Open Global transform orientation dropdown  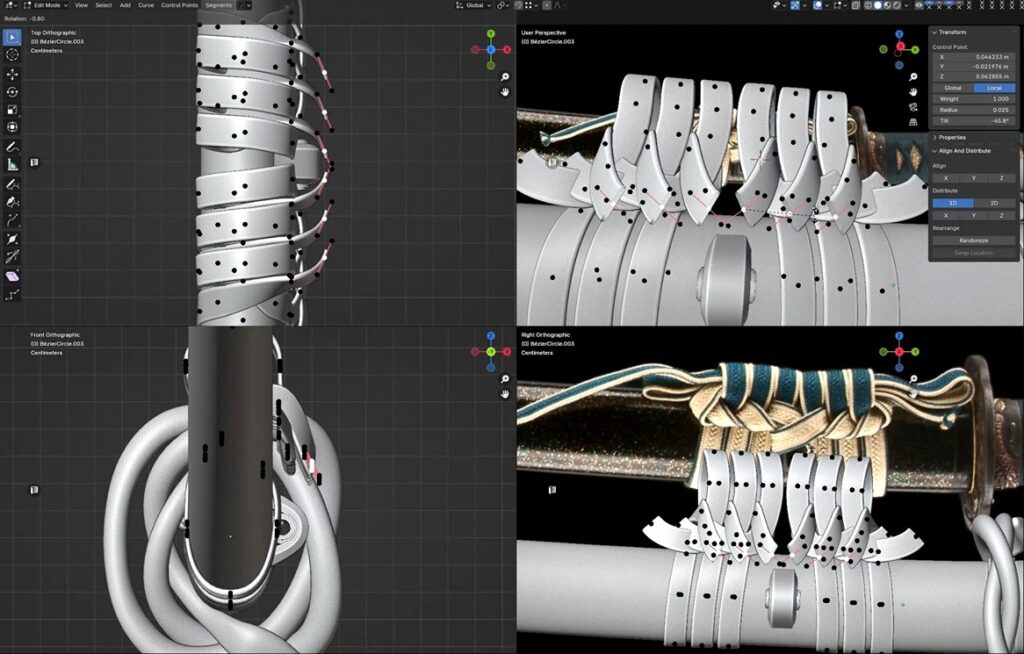click(475, 5)
